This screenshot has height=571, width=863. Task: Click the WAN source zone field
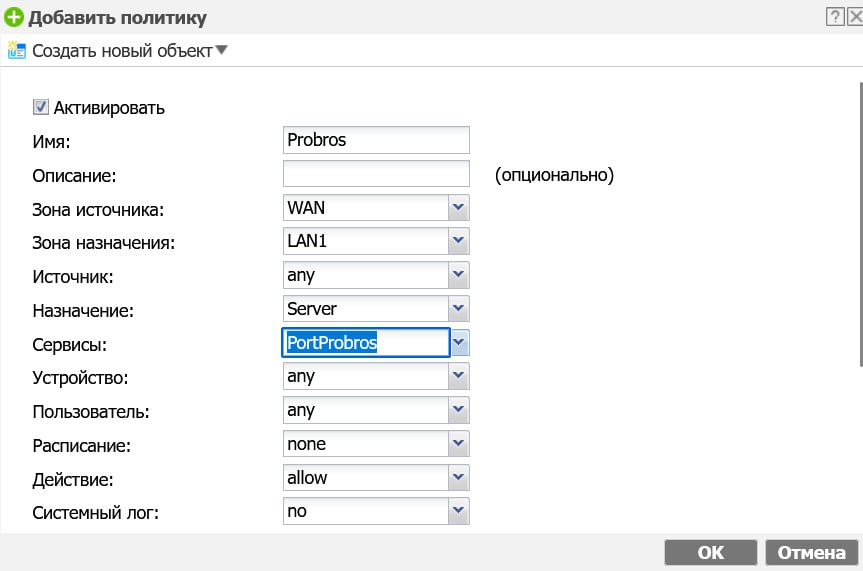(366, 208)
